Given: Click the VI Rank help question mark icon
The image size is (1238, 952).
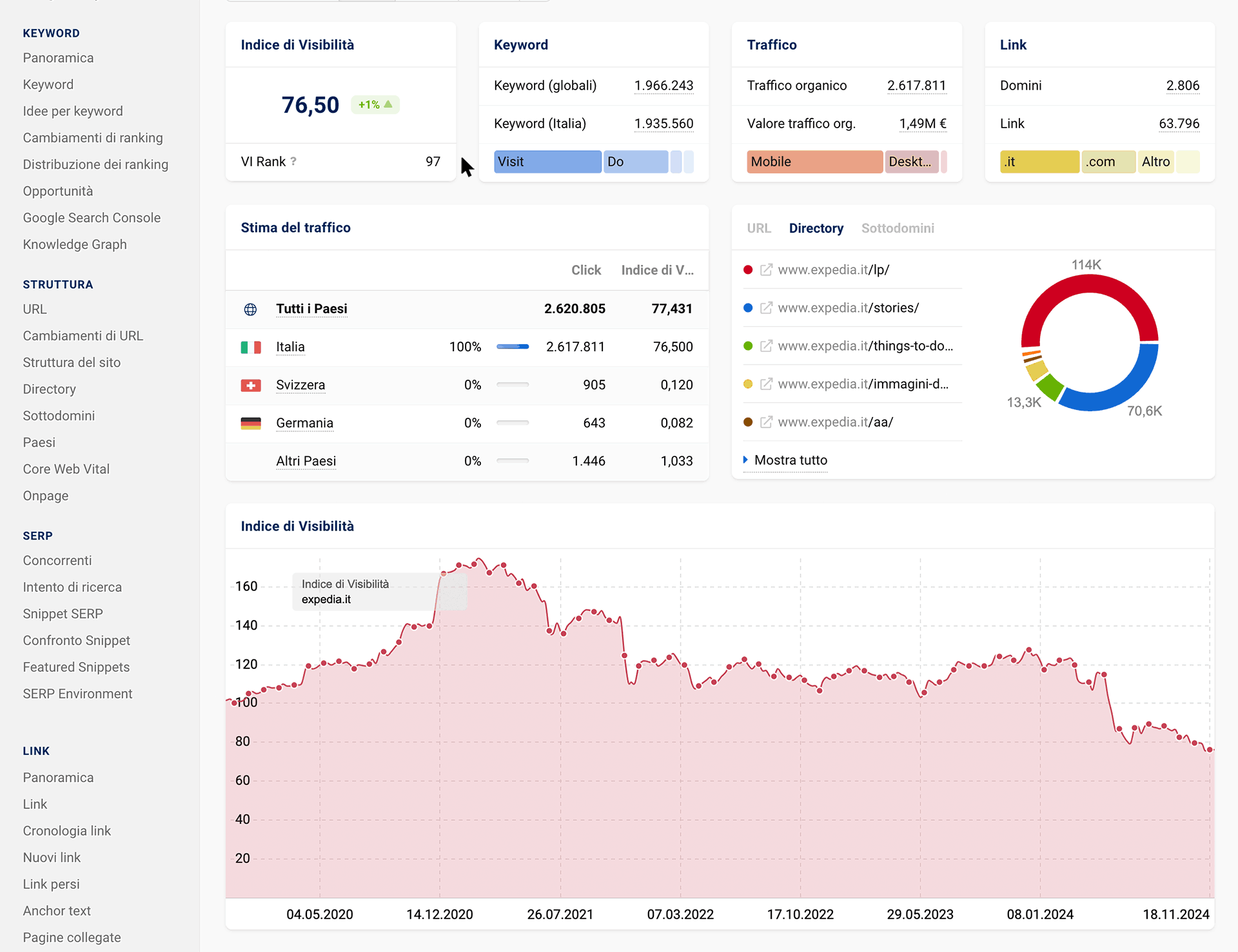Looking at the screenshot, I should point(293,161).
